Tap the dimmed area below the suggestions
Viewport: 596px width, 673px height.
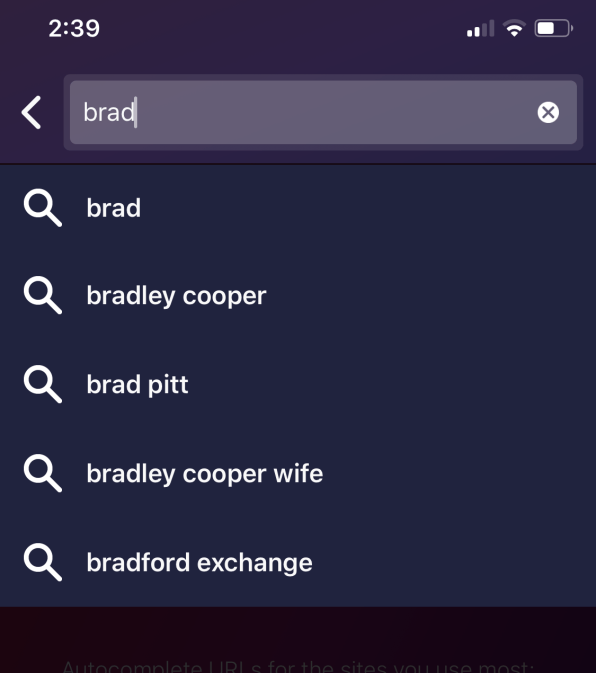[x=298, y=633]
